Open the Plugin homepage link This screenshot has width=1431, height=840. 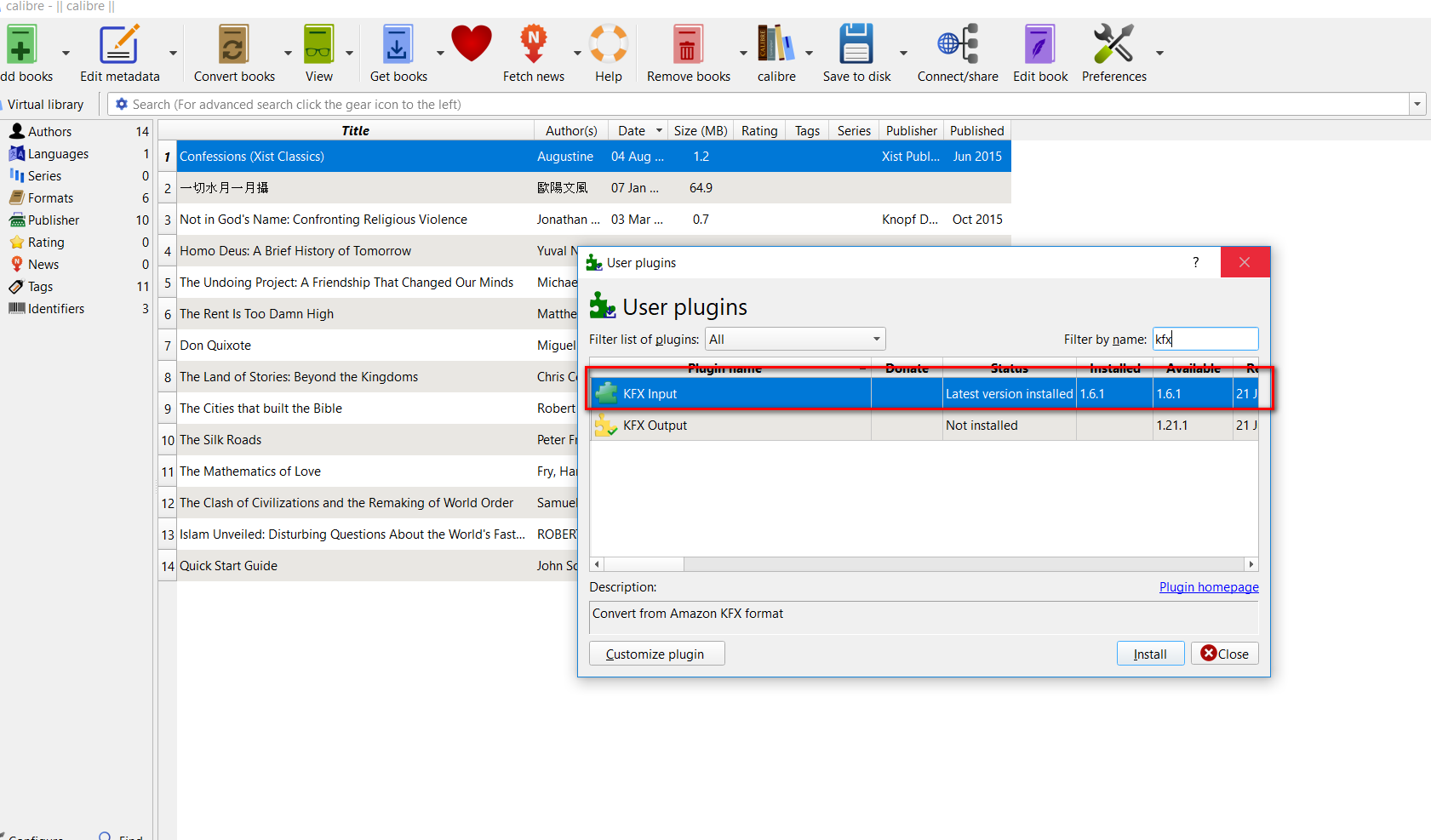point(1209,586)
